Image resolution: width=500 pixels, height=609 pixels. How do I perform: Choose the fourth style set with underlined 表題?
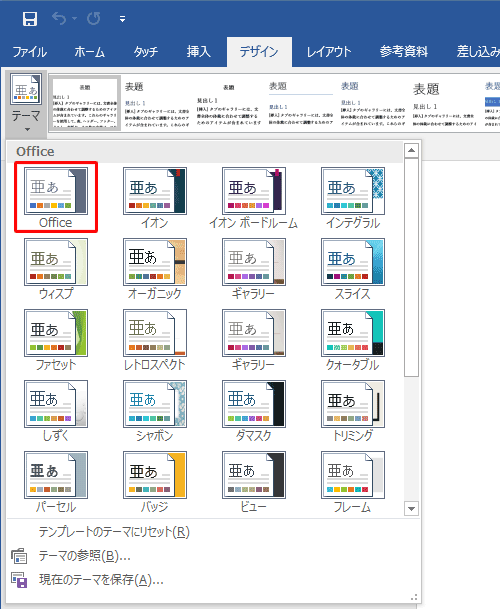(x=301, y=103)
